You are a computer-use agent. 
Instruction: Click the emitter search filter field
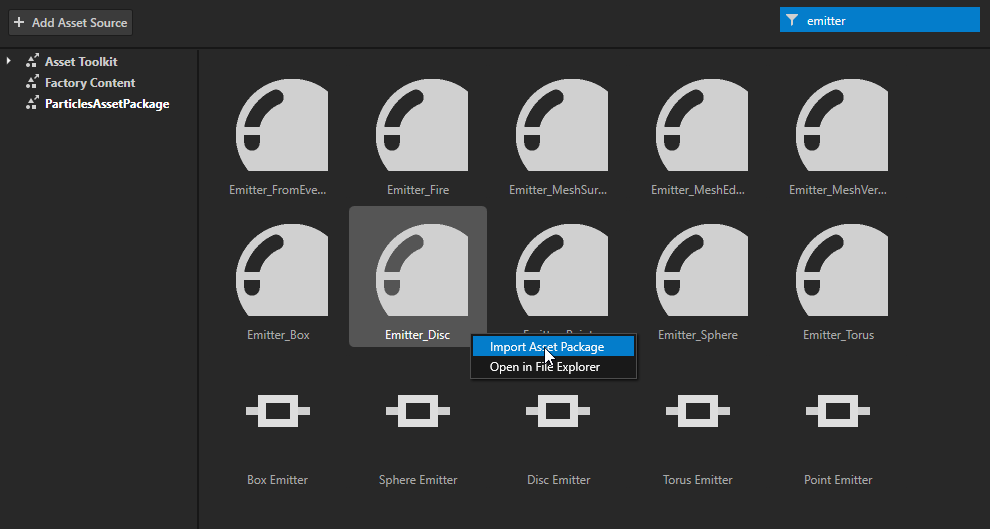point(880,20)
